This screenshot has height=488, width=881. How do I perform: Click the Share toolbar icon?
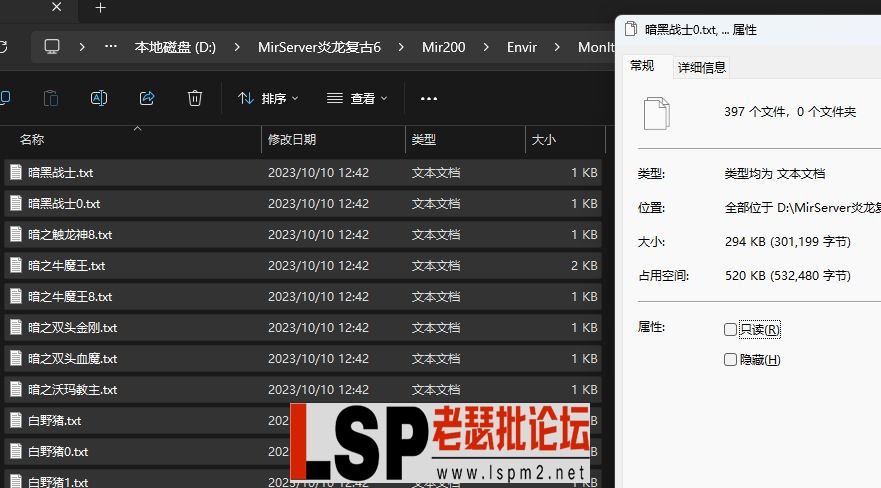click(147, 98)
